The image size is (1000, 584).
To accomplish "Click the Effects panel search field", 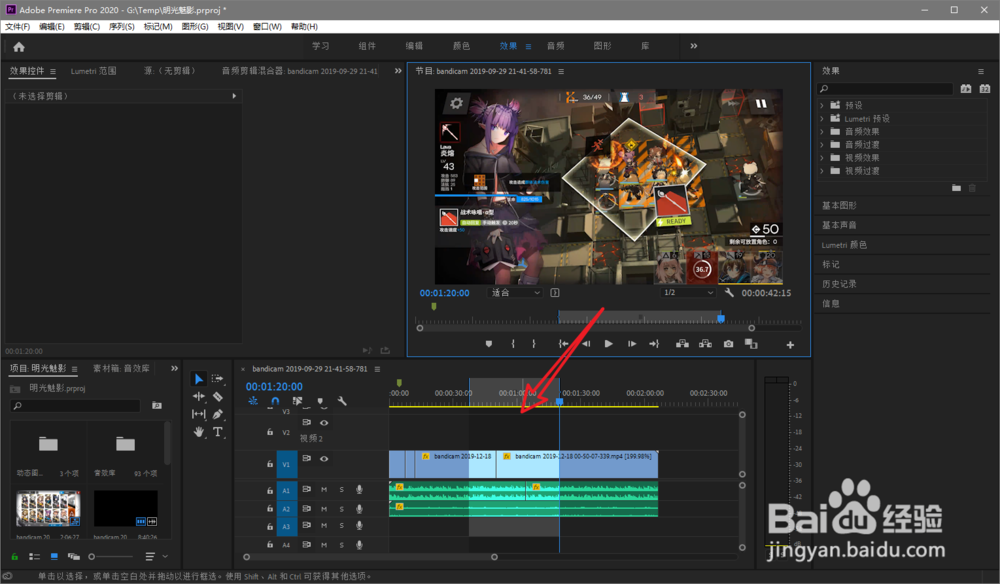I will [885, 89].
